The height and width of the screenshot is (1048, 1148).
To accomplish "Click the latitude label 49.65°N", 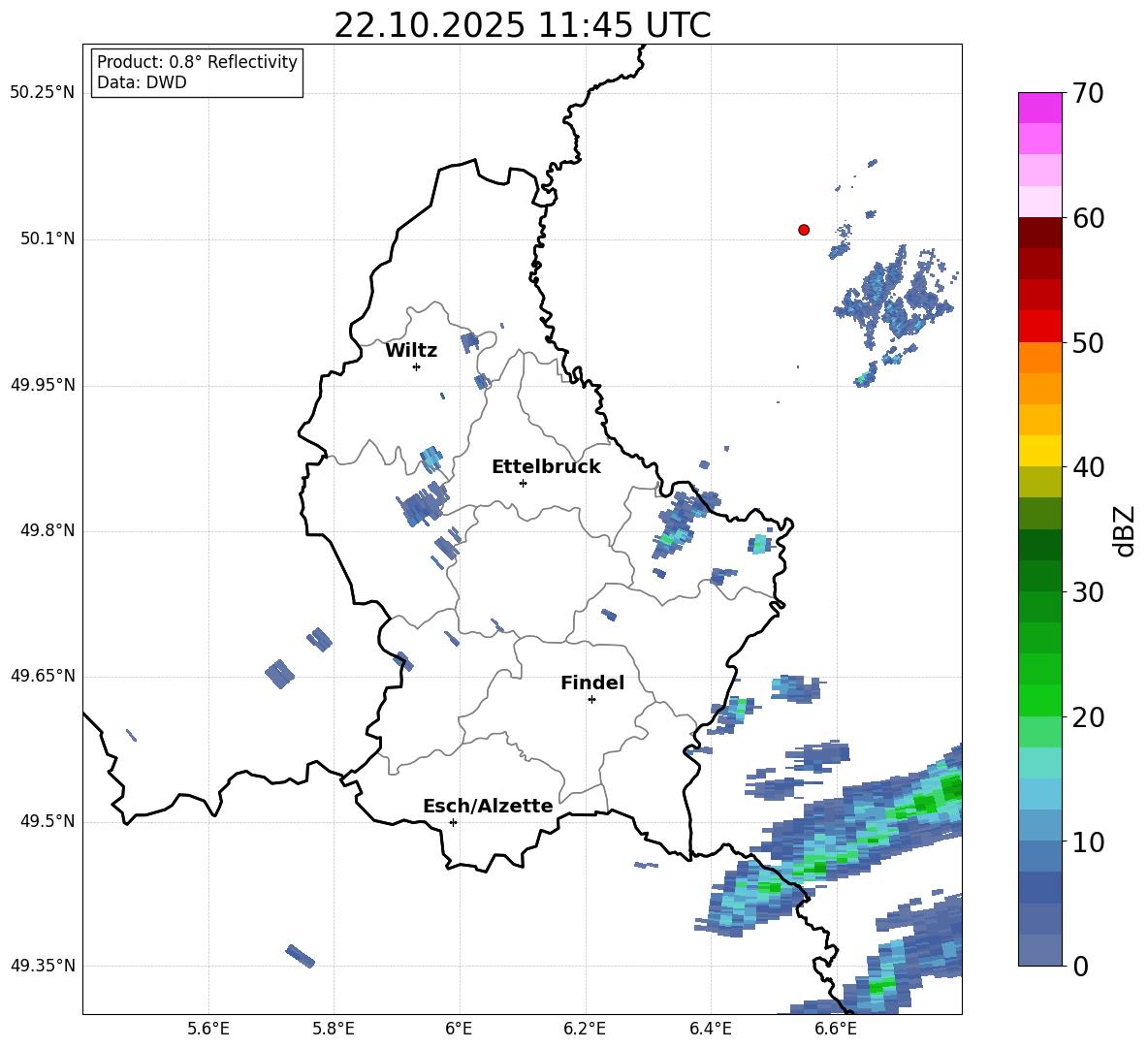I will pos(43,676).
